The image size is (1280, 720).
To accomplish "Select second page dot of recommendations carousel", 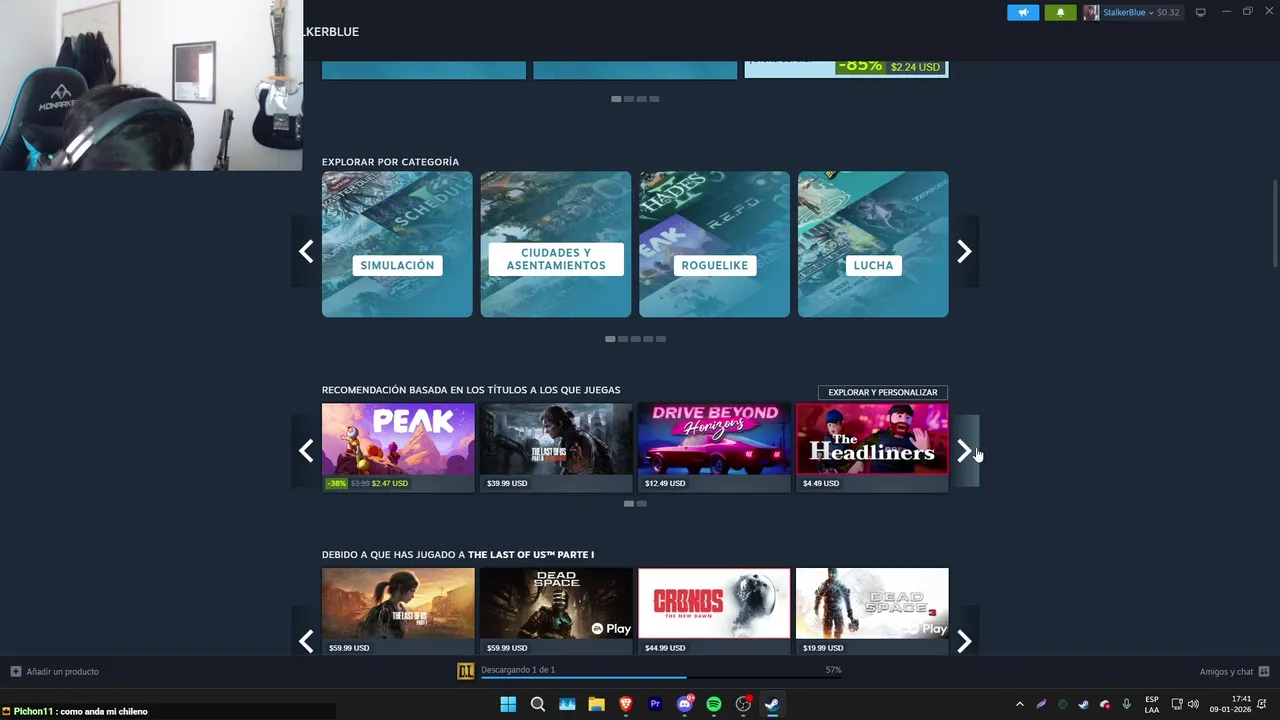I will click(641, 504).
